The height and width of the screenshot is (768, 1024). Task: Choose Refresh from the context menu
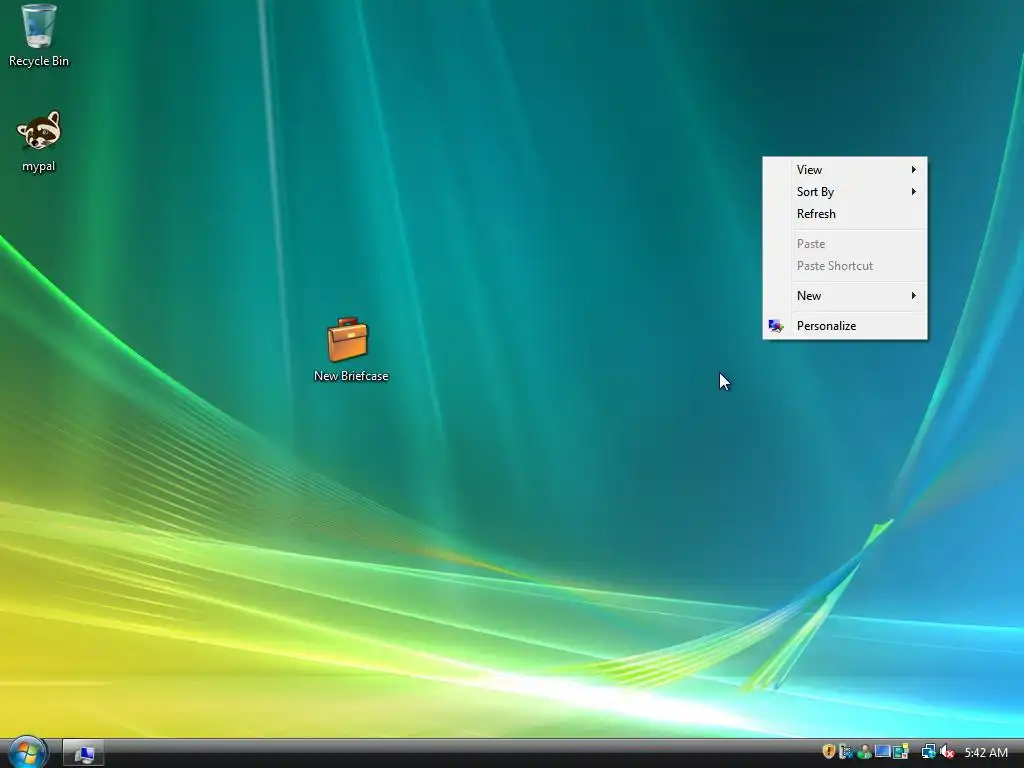point(845,214)
